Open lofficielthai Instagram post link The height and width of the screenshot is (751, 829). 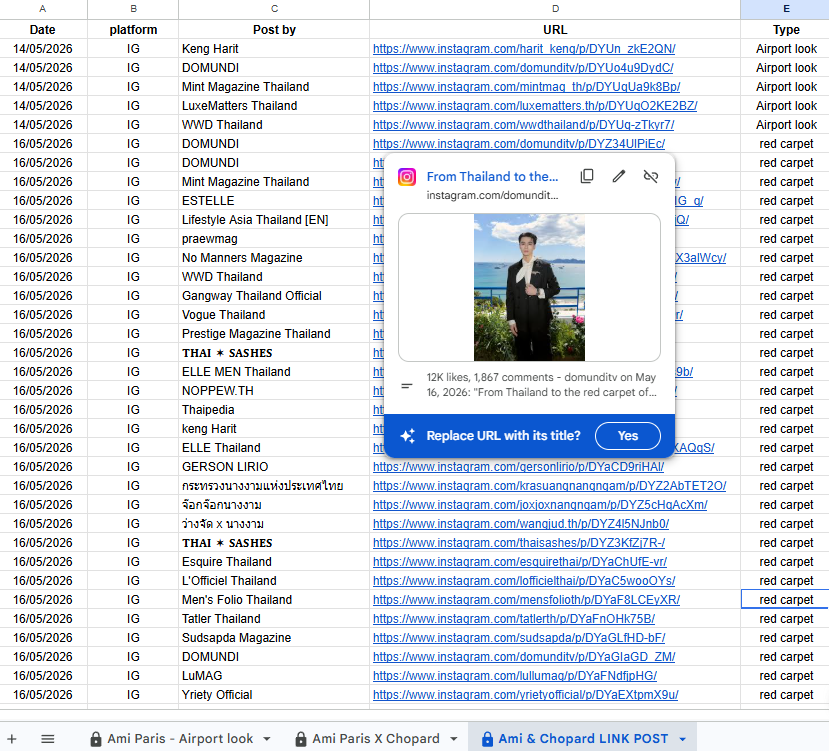pyautogui.click(x=524, y=581)
